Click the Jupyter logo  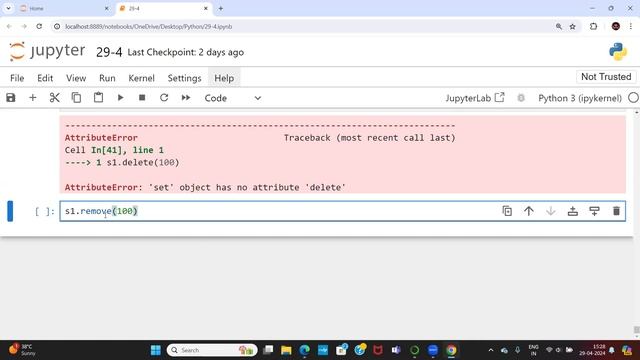[x=47, y=51]
